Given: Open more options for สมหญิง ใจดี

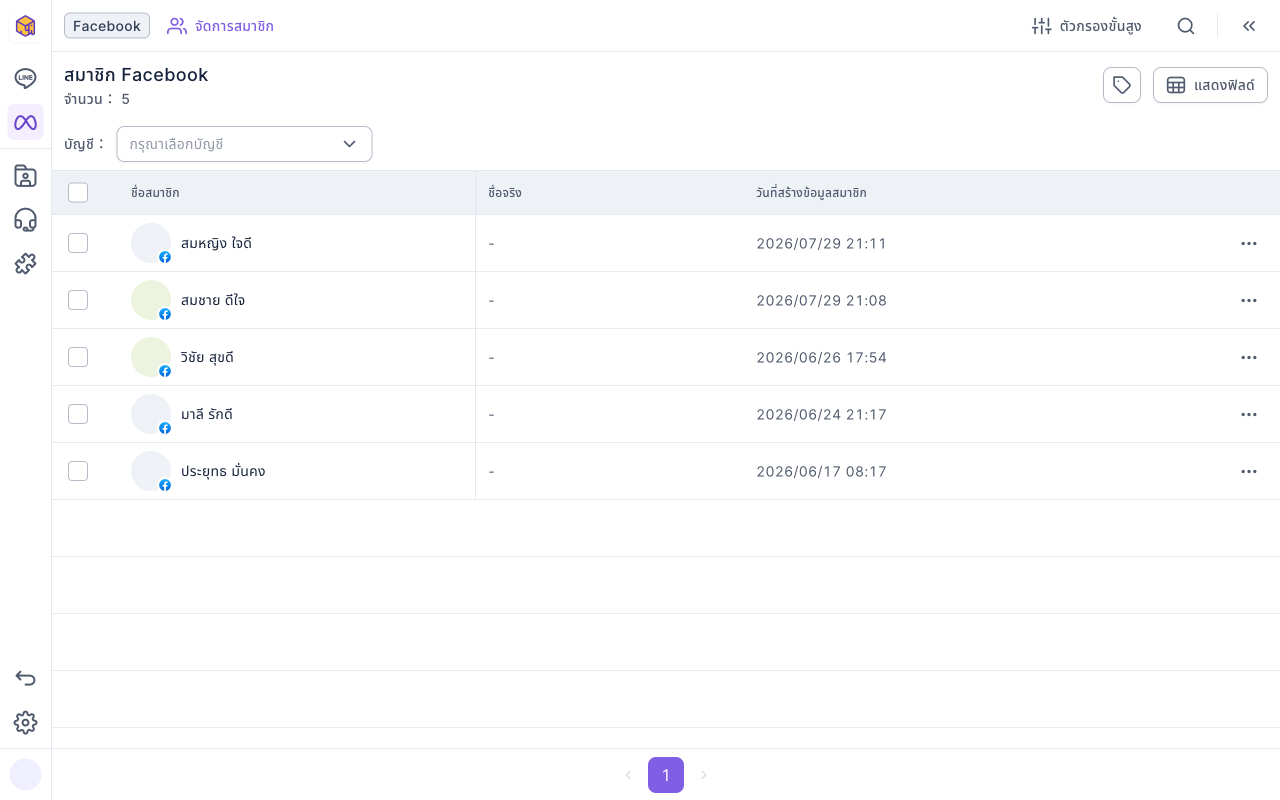Looking at the screenshot, I should pos(1249,243).
